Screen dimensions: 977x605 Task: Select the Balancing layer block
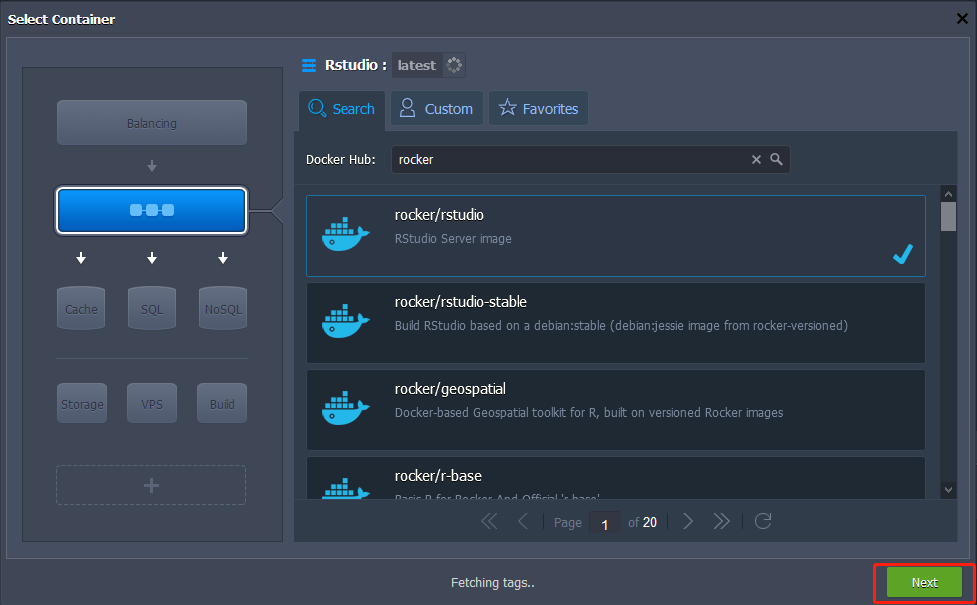point(151,123)
